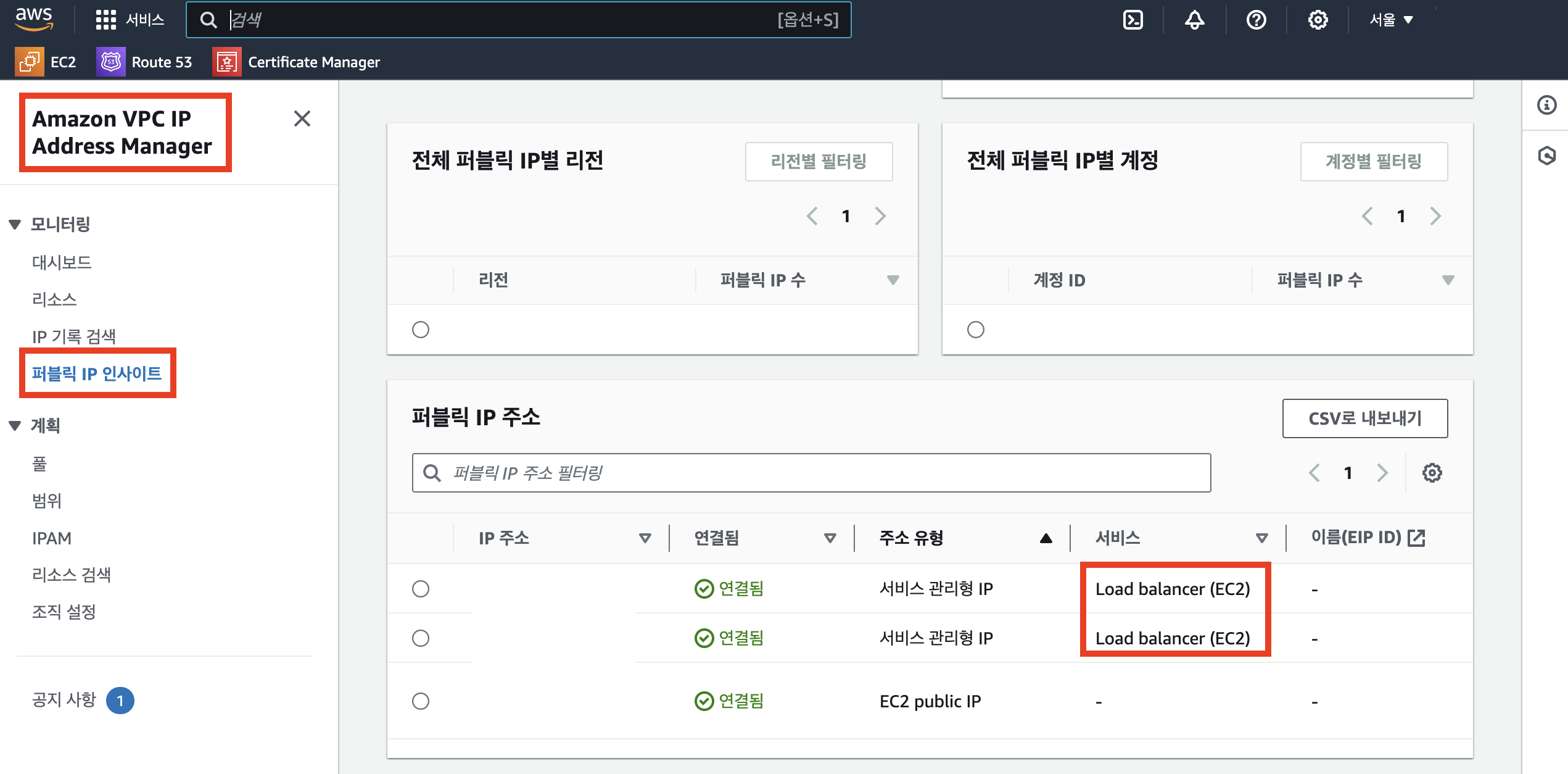Open the services grid menu icon
1568x774 pixels.
click(x=105, y=20)
